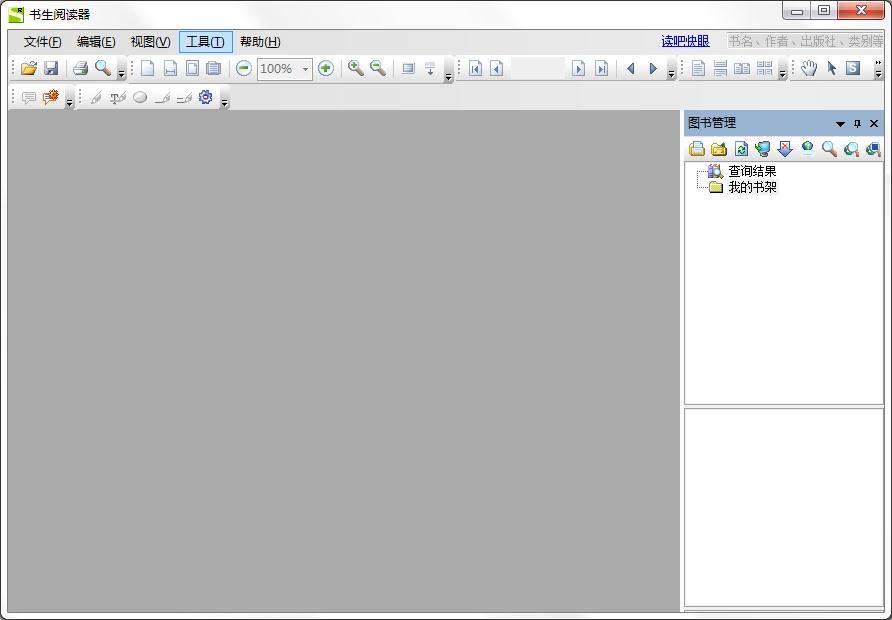Select the Hand pan tool
The width and height of the screenshot is (892, 620).
click(809, 68)
